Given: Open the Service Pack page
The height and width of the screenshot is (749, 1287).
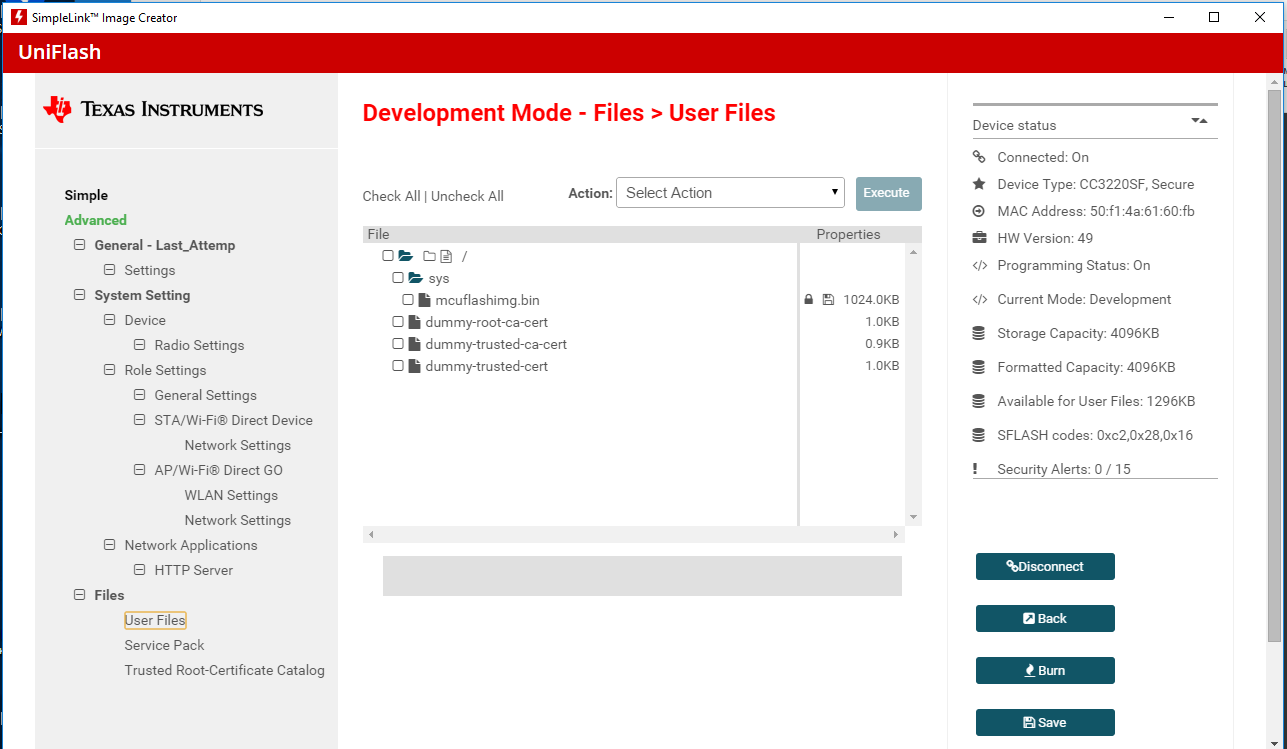Looking at the screenshot, I should (164, 645).
